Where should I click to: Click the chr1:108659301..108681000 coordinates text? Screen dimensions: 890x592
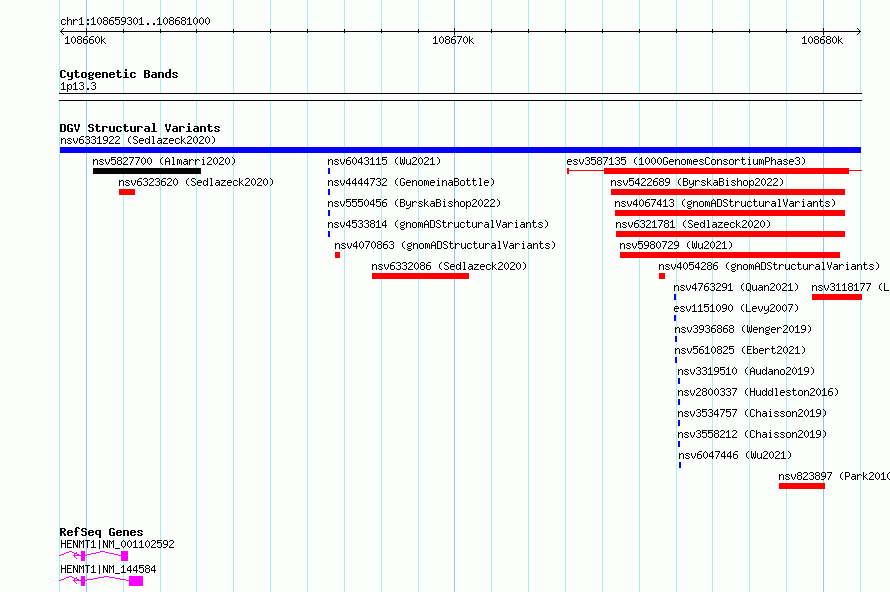point(135,21)
